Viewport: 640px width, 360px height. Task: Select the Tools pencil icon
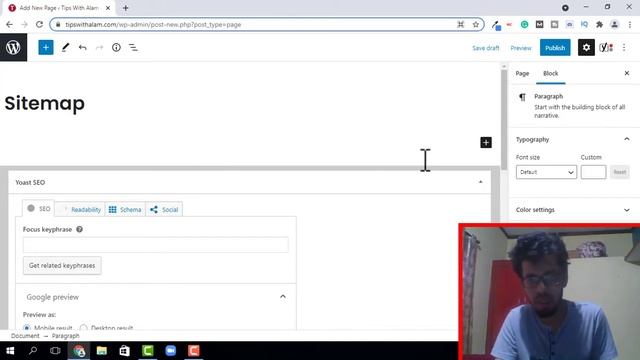tap(65, 48)
